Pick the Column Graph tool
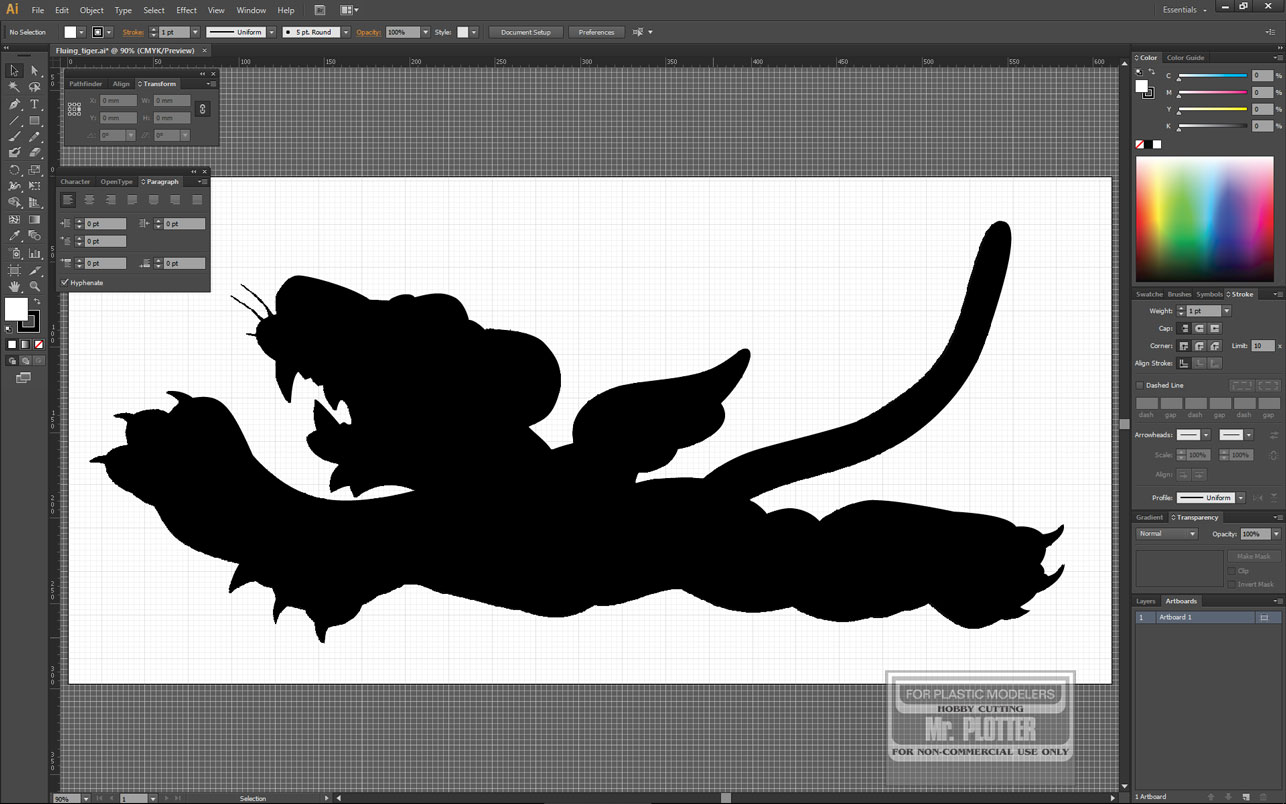This screenshot has width=1286, height=804. coord(34,253)
